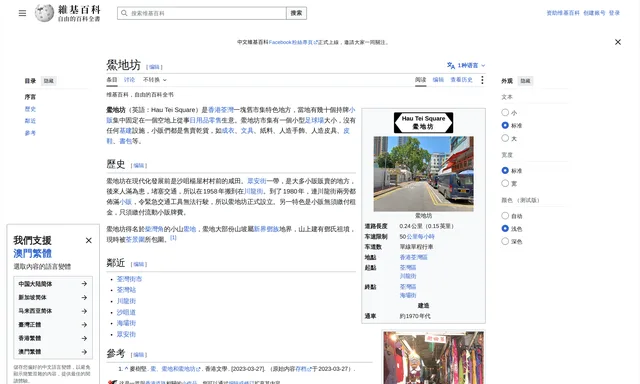Switch to the 条目 article tab

(112, 80)
